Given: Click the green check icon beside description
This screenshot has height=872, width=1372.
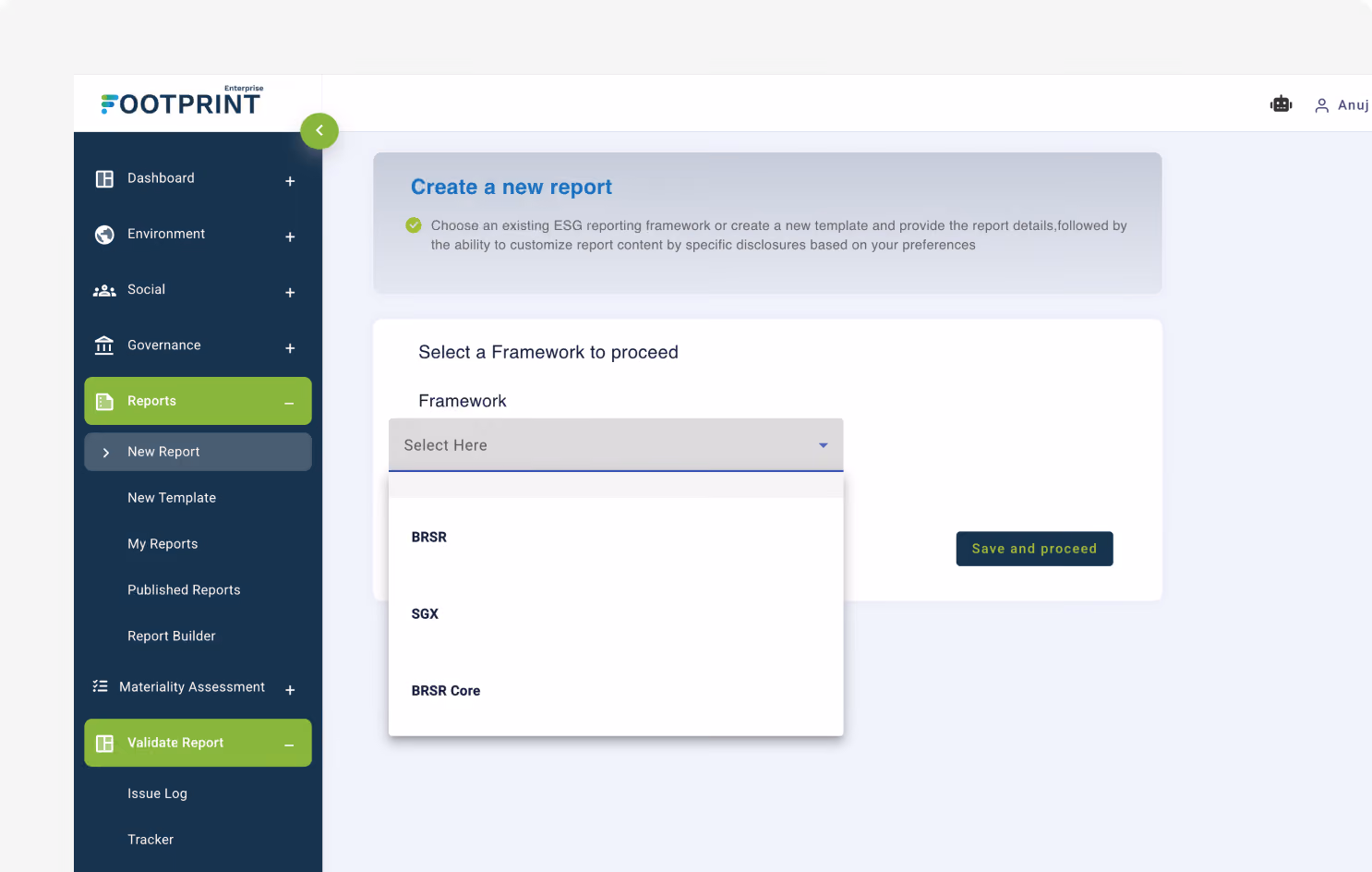Looking at the screenshot, I should pos(414,224).
